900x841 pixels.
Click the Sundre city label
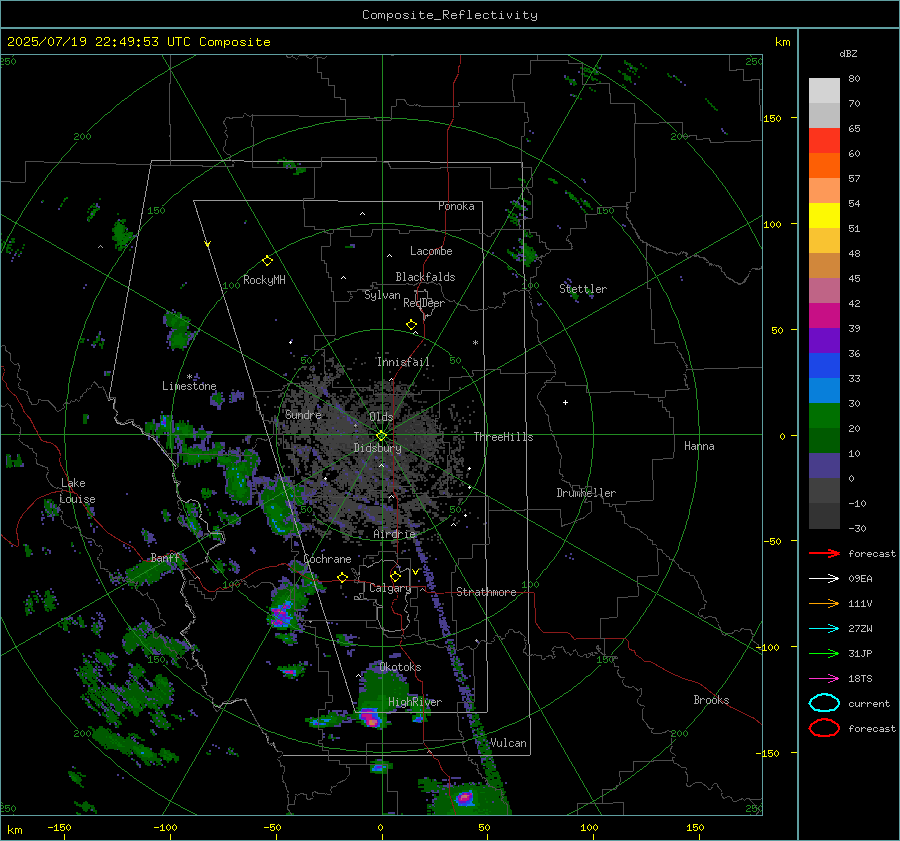(303, 414)
